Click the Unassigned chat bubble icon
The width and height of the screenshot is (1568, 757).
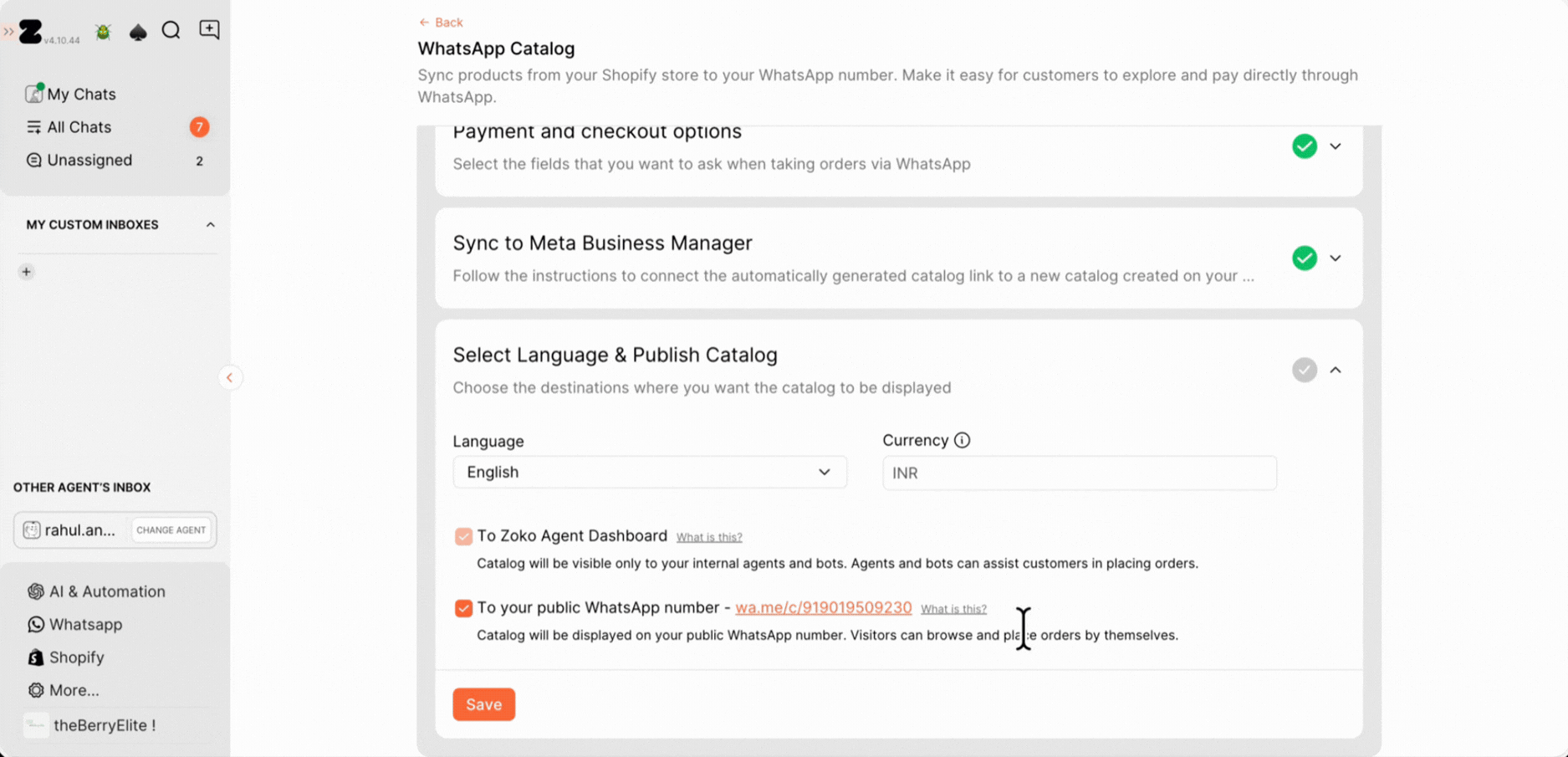(33, 160)
